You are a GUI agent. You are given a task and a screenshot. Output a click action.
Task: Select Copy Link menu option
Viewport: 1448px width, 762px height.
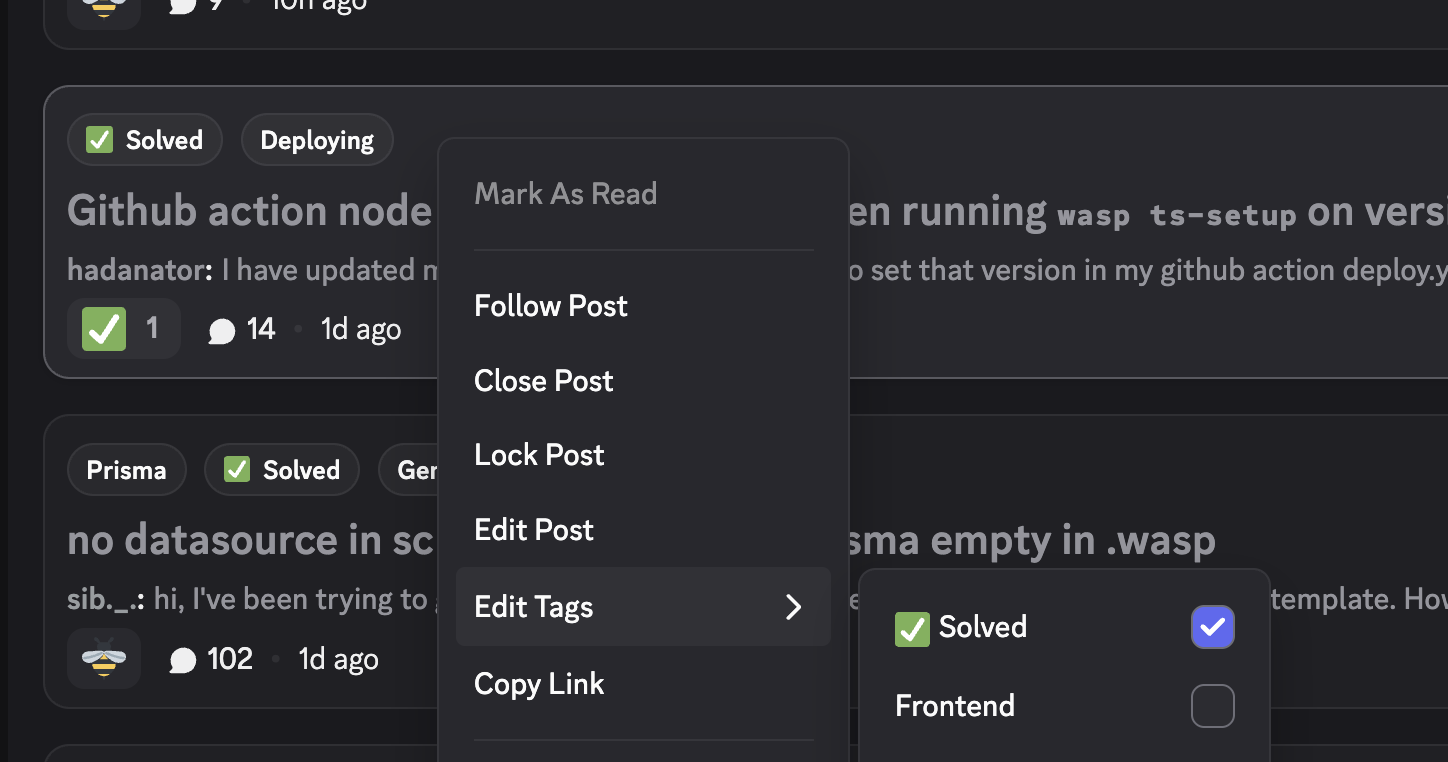pyautogui.click(x=539, y=684)
